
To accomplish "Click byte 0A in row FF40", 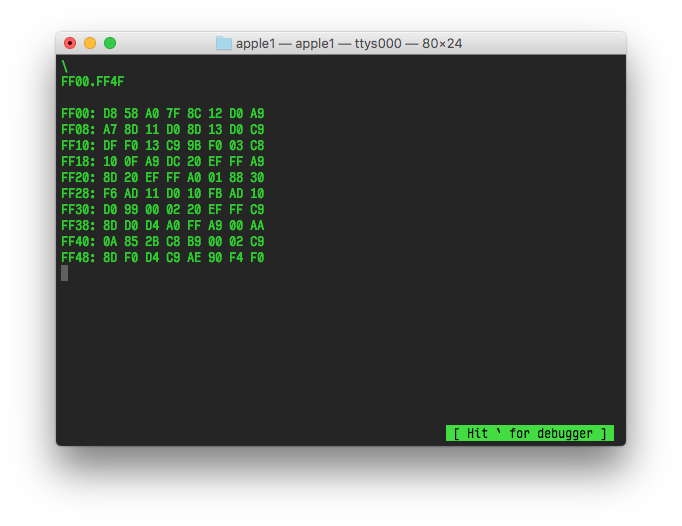I will [x=110, y=241].
